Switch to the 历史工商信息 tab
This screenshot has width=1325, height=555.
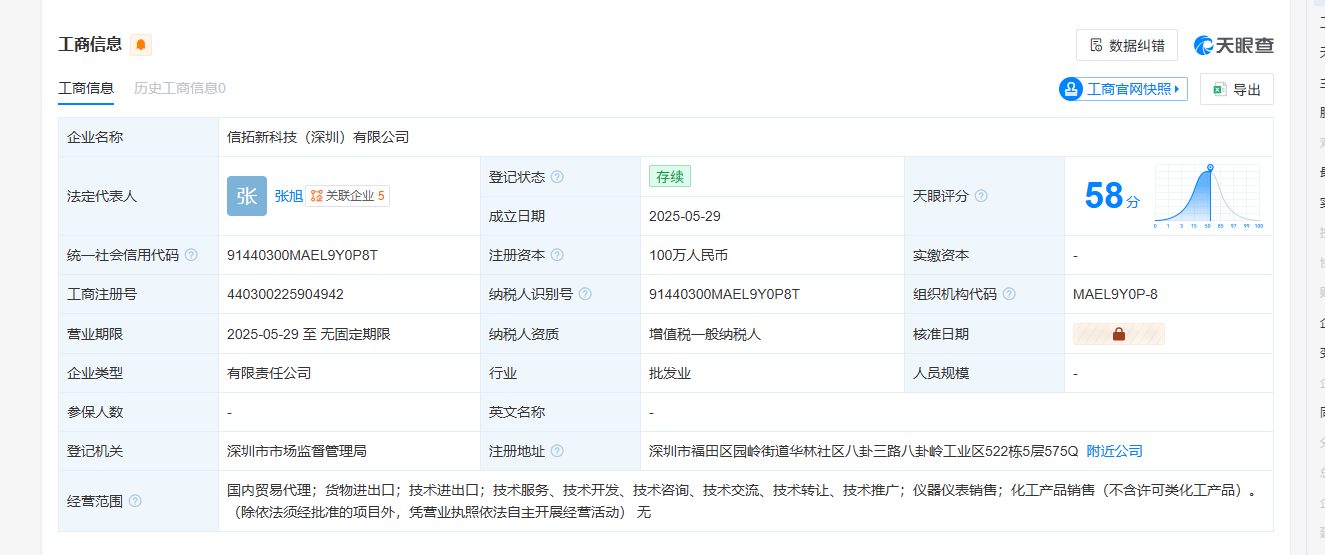click(179, 88)
